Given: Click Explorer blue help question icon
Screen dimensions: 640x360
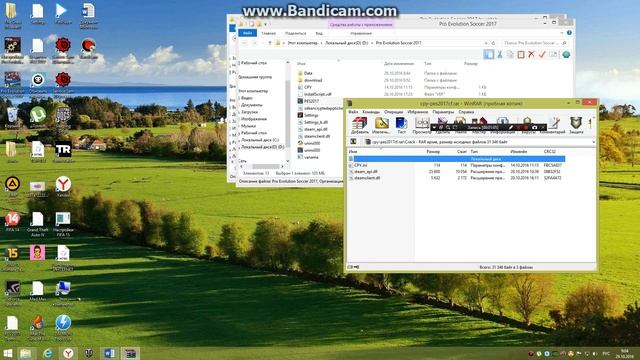Looking at the screenshot, I should tap(569, 33).
